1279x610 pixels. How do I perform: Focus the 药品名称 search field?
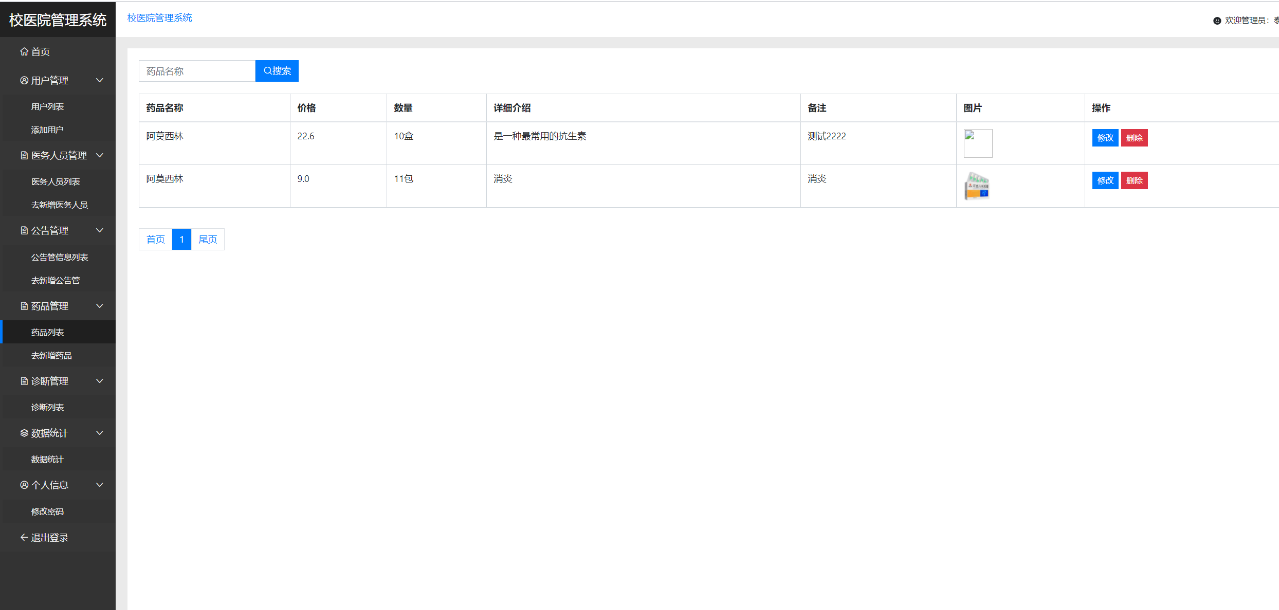197,71
